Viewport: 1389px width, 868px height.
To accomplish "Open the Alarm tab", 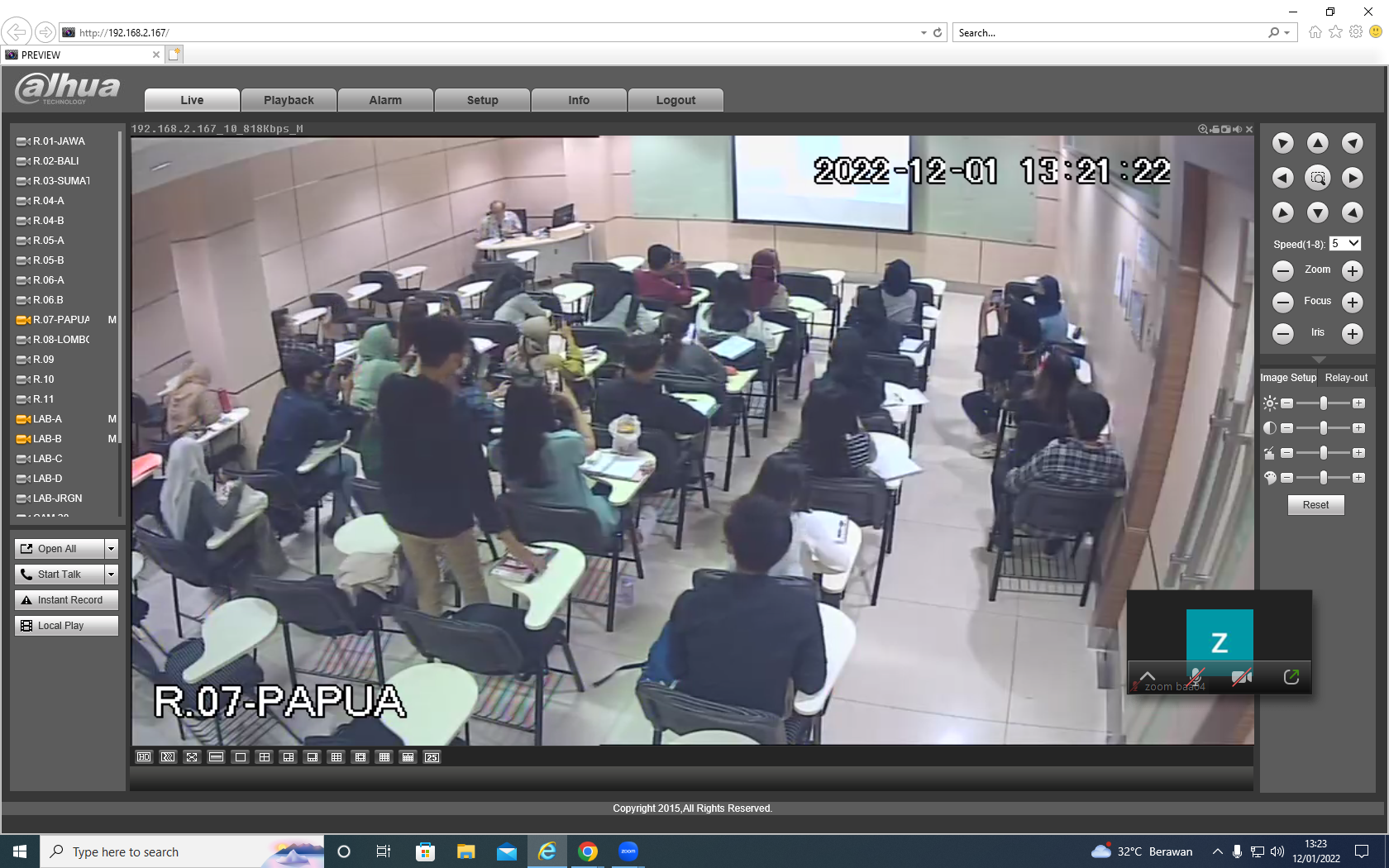I will 385,100.
